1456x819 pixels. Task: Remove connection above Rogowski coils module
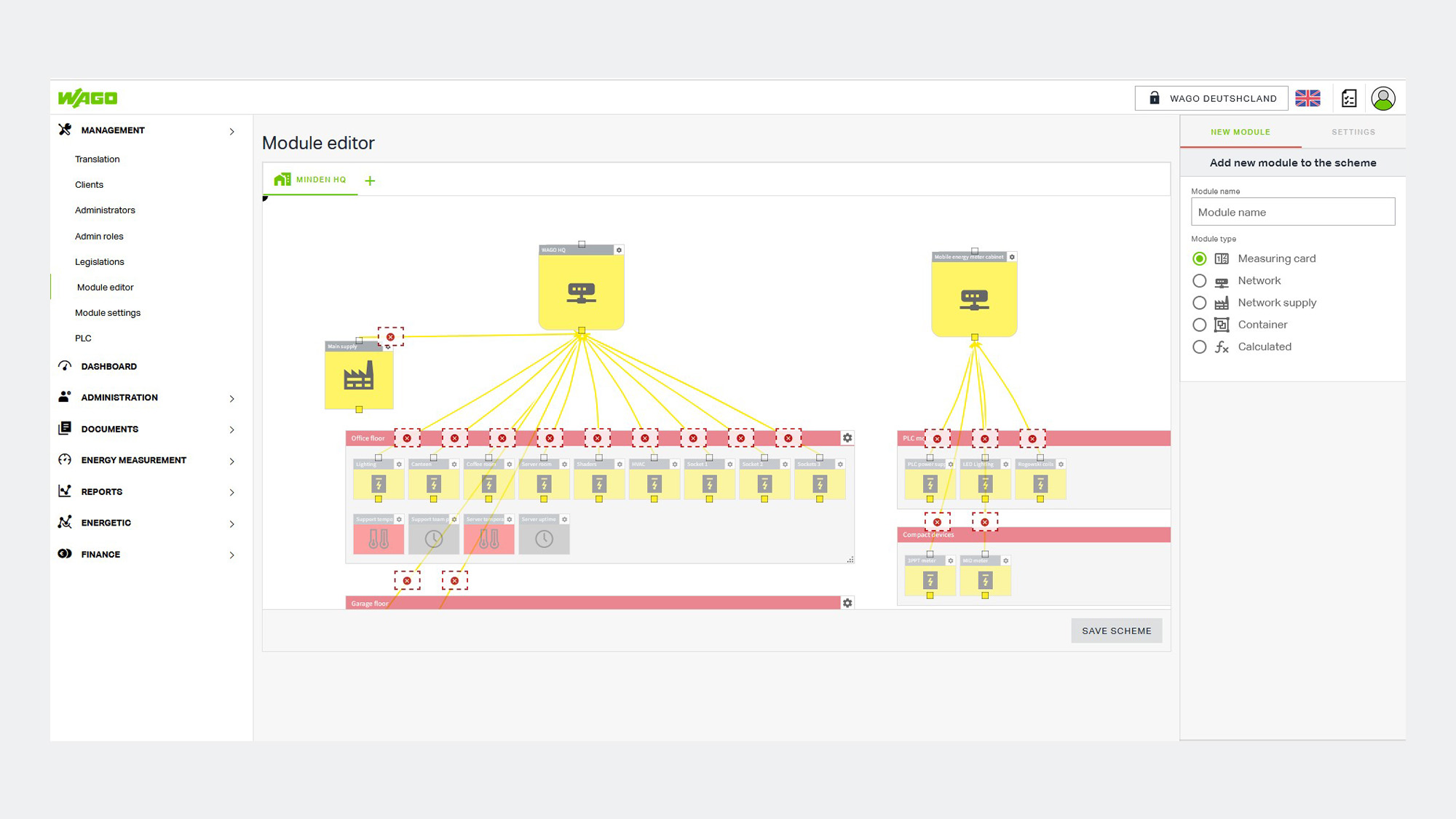(1032, 438)
